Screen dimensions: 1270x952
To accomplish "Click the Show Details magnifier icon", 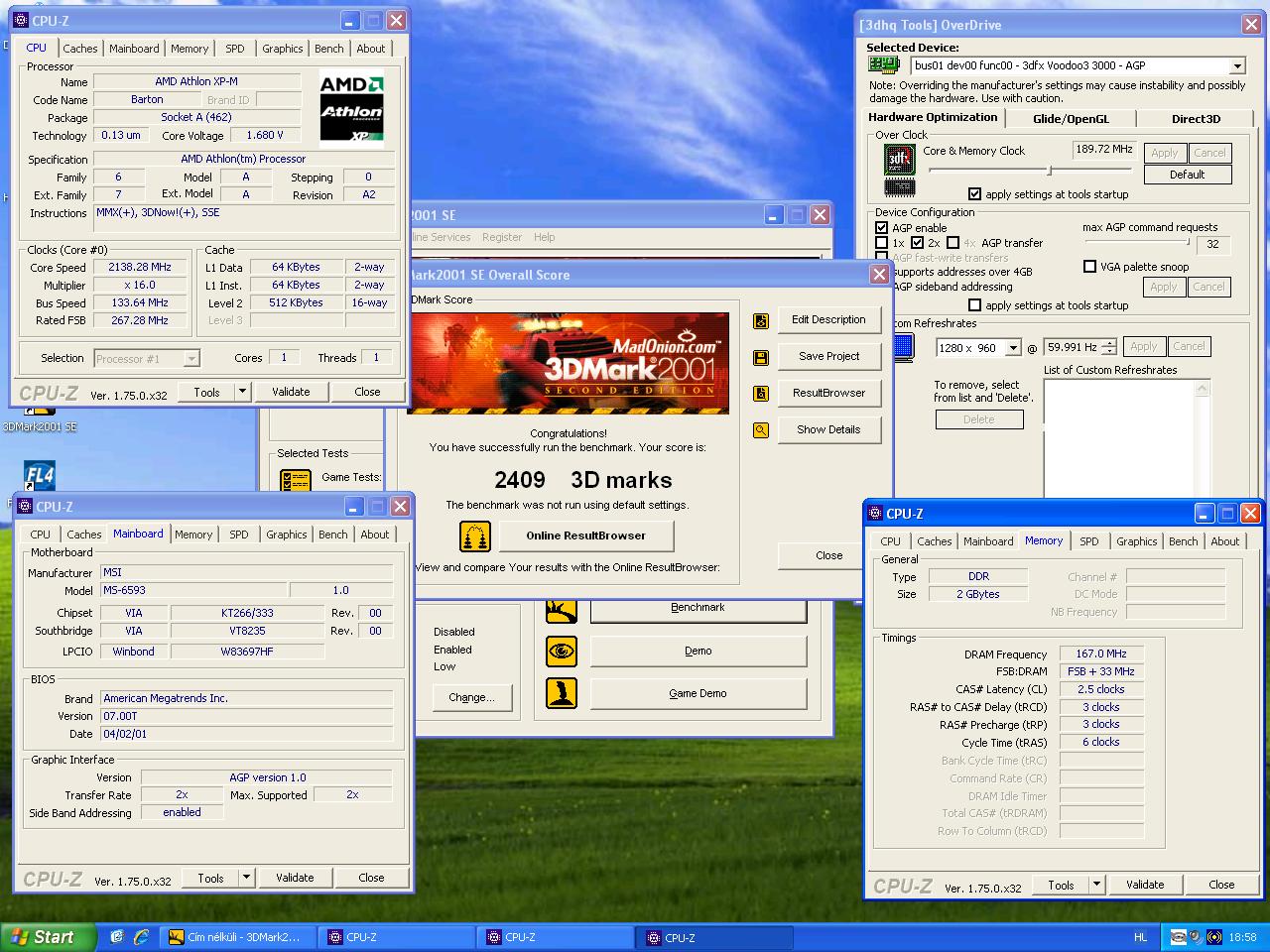I will pos(761,430).
